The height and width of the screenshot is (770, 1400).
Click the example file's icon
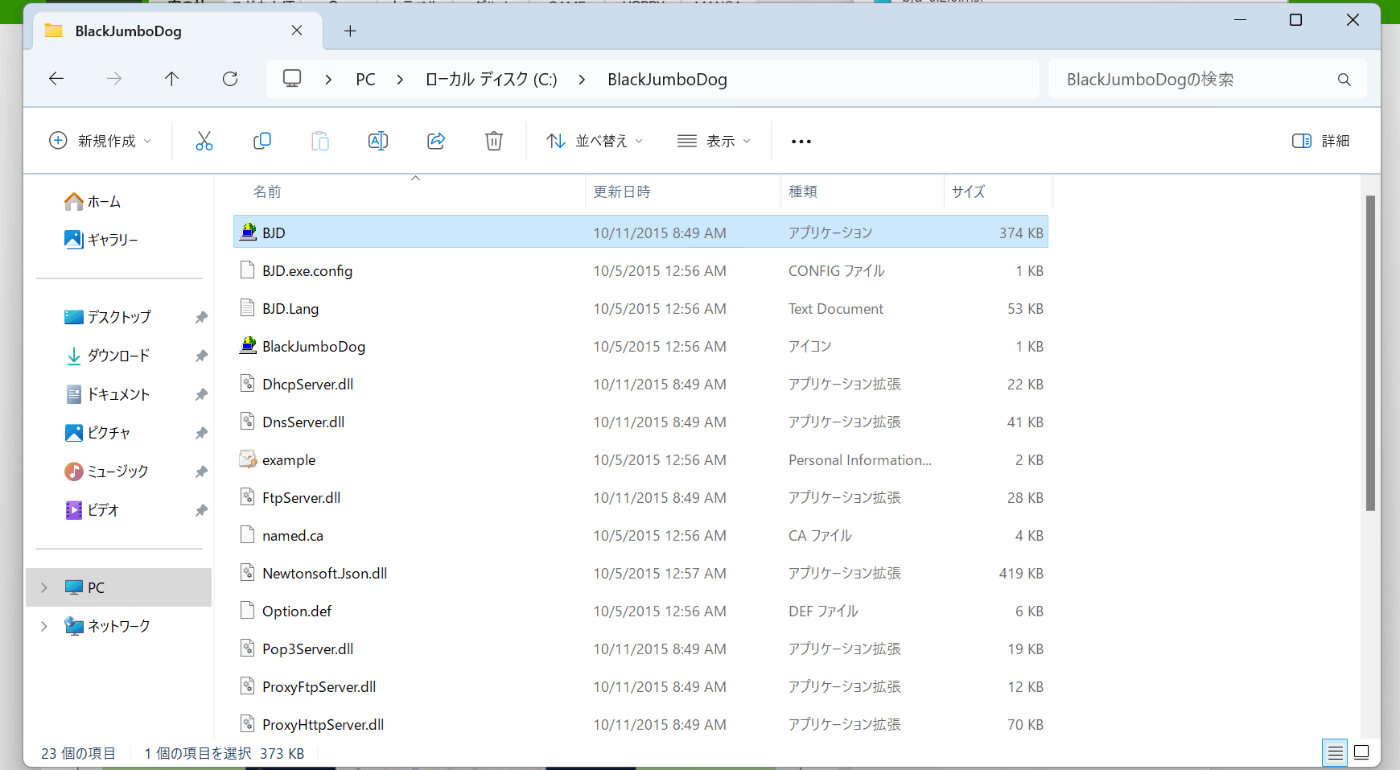248,460
